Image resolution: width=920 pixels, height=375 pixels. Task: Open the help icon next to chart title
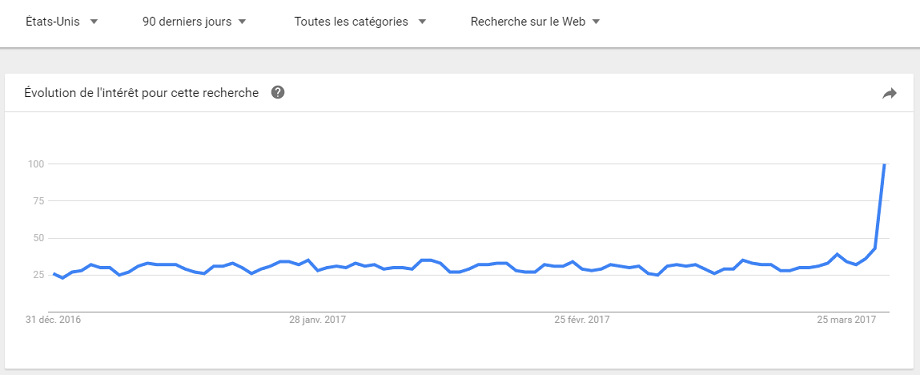point(278,93)
